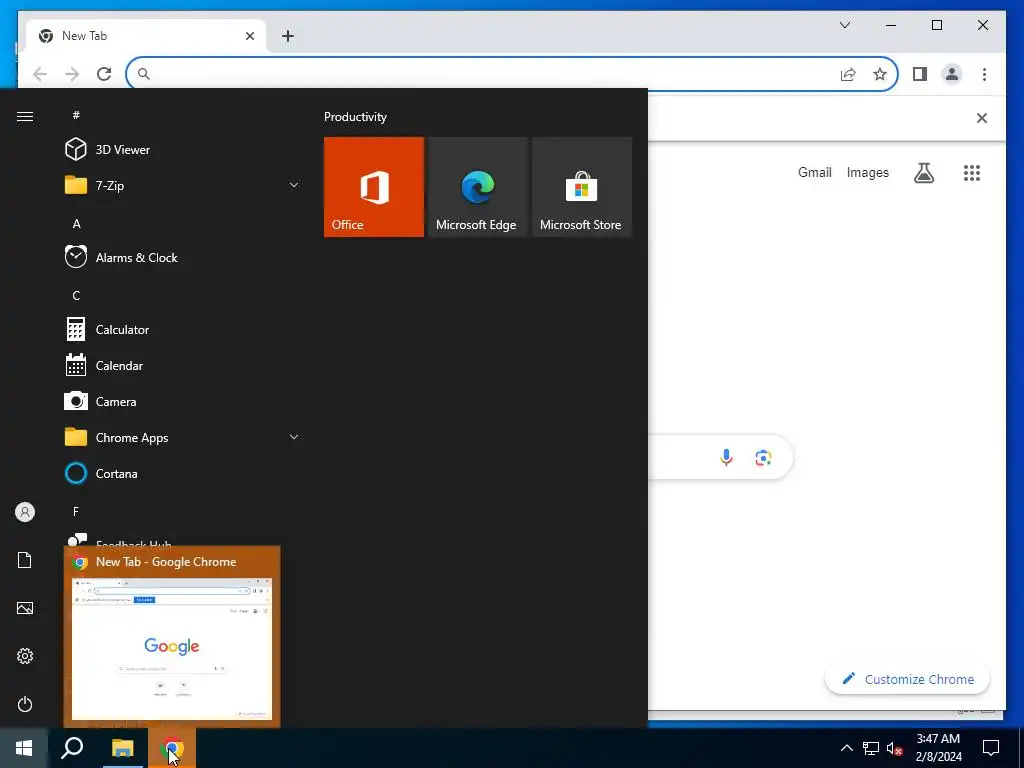Open the Chrome profile avatar
Screen dimensions: 1024x768
pos(952,74)
